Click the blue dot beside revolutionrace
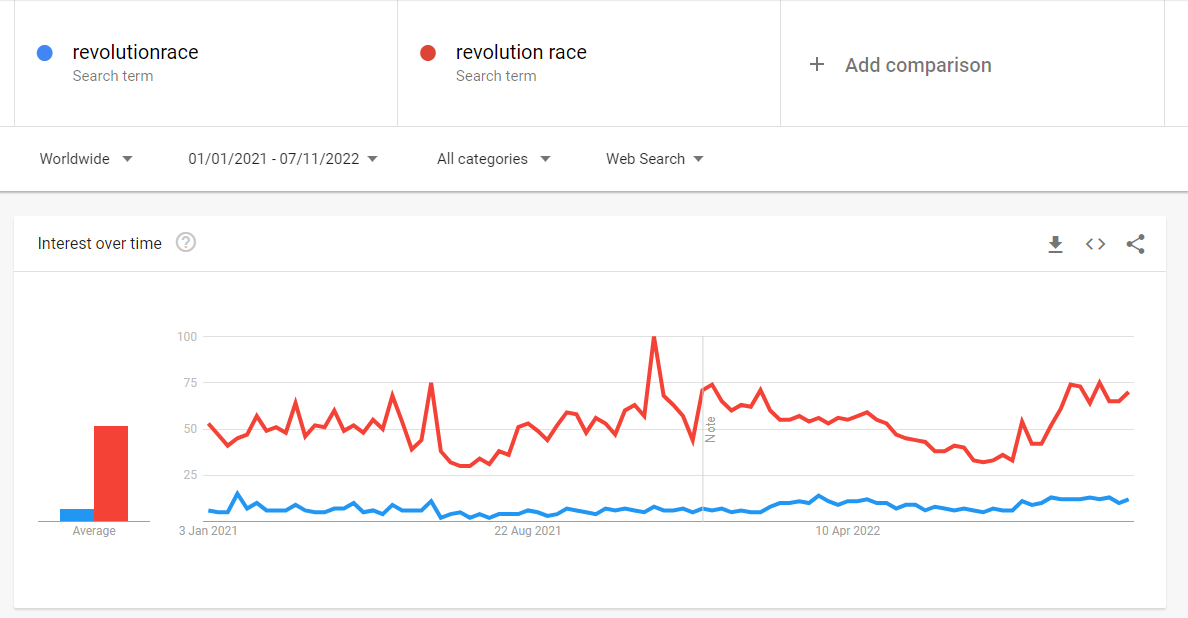 point(44,53)
